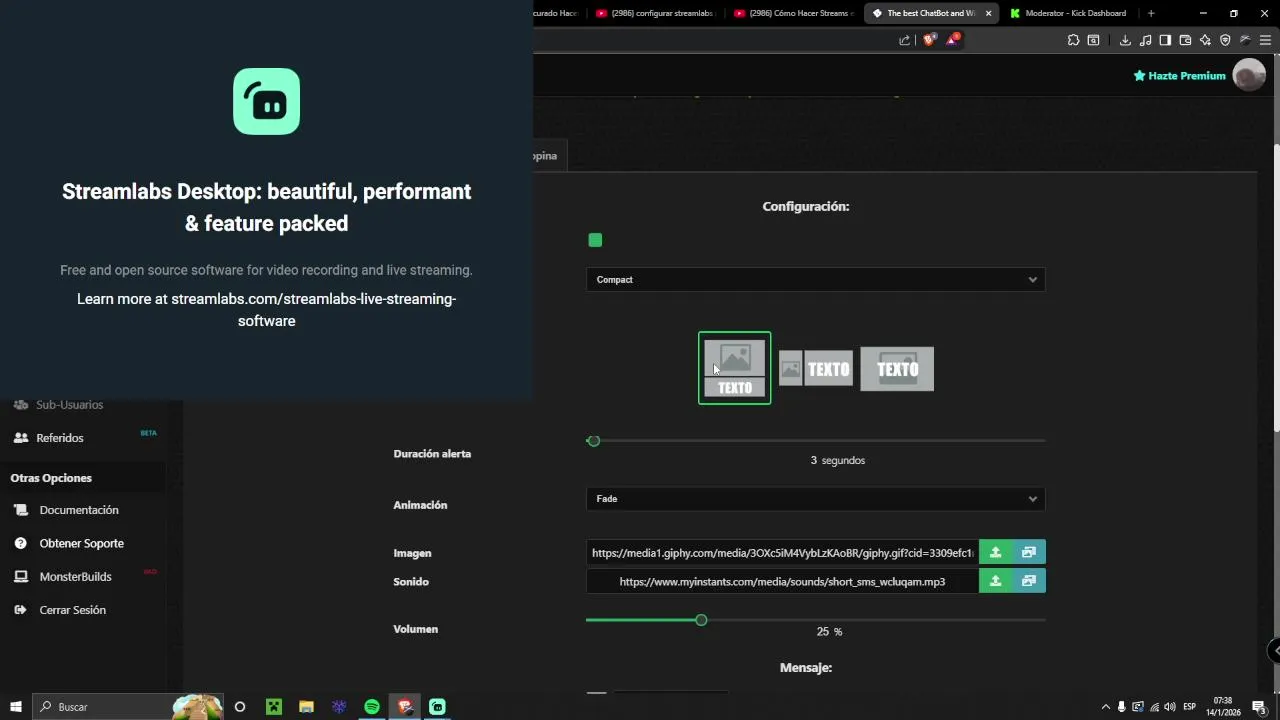Click the Buscar taskbar search box

click(x=128, y=707)
